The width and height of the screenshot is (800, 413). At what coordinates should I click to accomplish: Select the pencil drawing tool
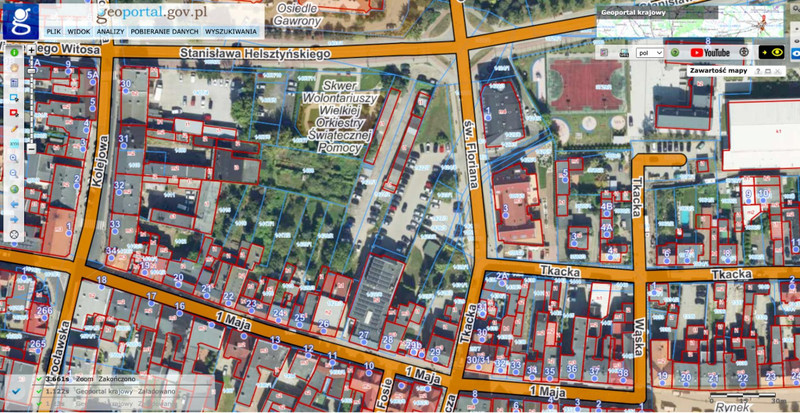pyautogui.click(x=15, y=128)
